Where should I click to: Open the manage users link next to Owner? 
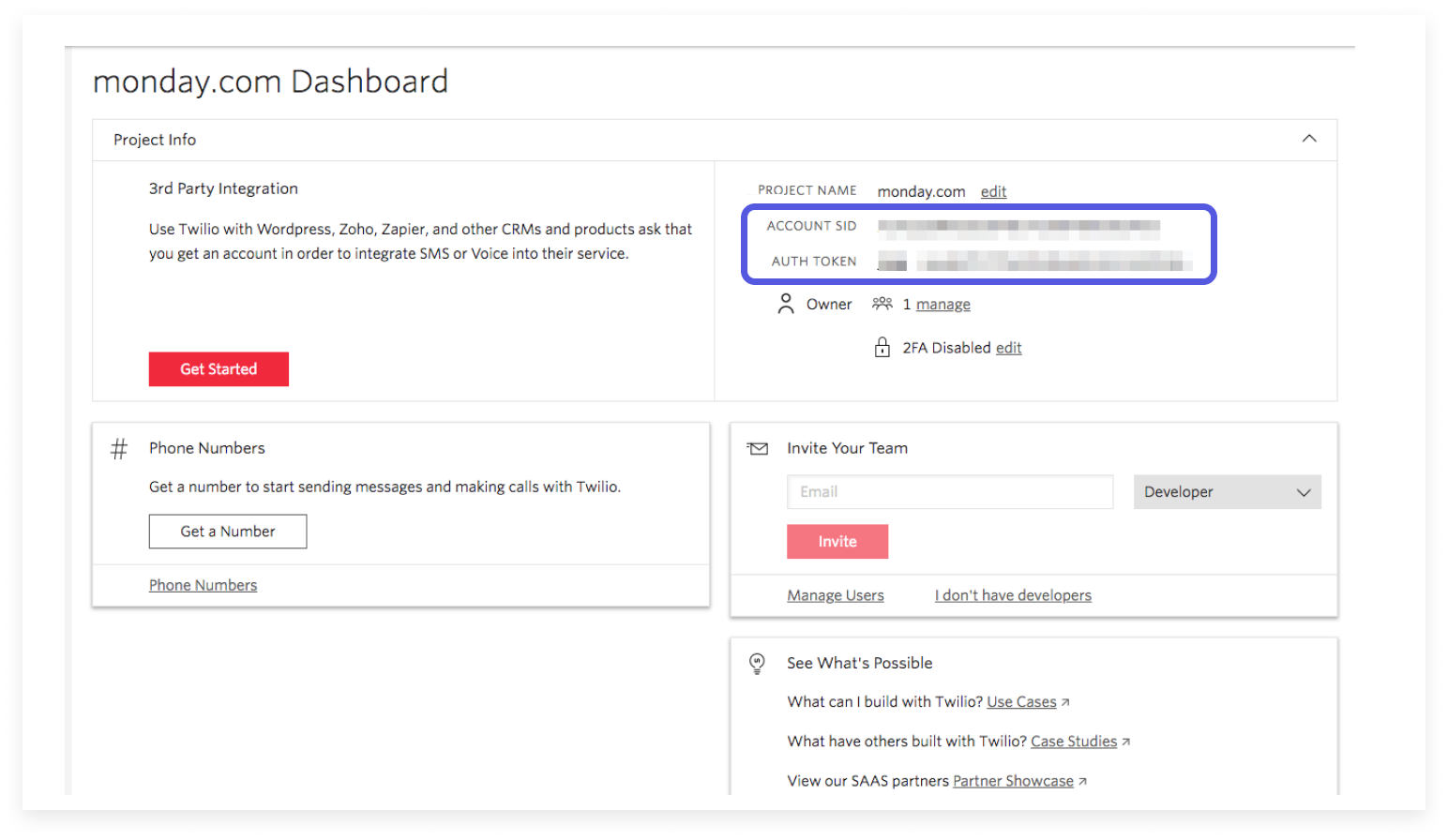pyautogui.click(x=943, y=305)
